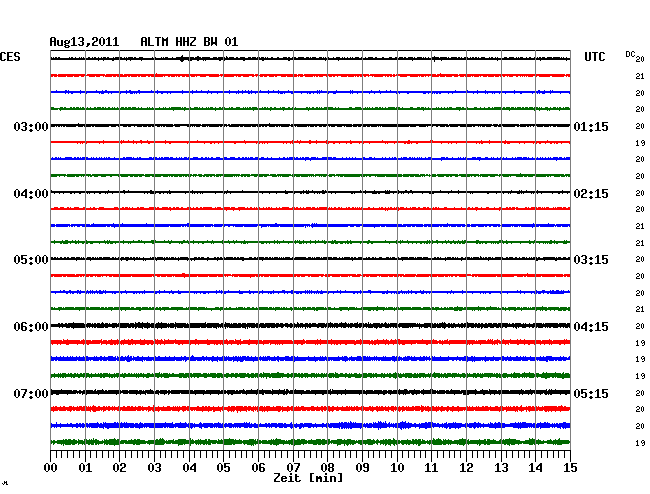
Task: Click the 10 minute axis tick label
Action: point(397,468)
